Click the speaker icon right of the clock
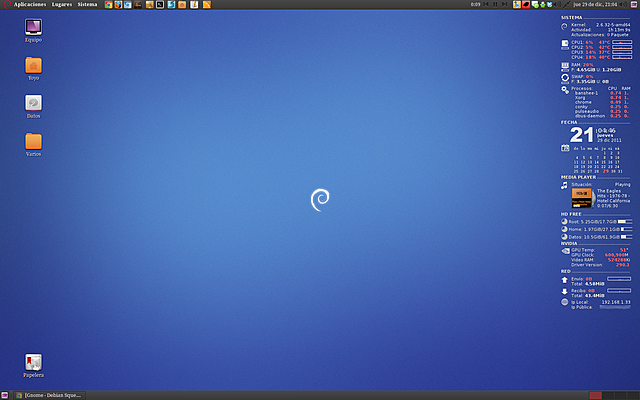The height and width of the screenshot is (400, 640). click(623, 4)
